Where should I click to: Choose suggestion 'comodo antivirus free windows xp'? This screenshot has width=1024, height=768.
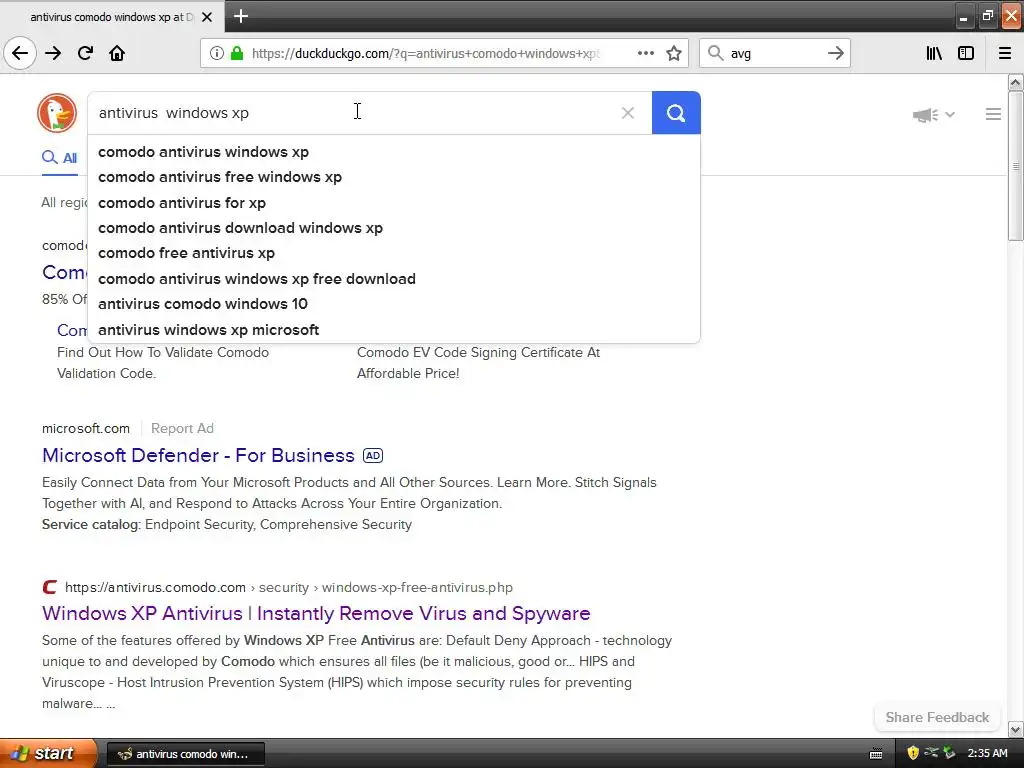pos(394,177)
